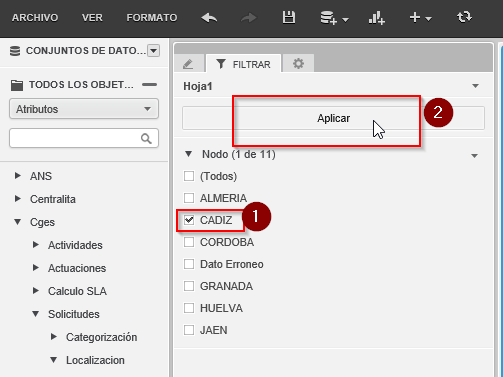Expand the Centralita tree node
Image resolution: width=503 pixels, height=377 pixels.
18,199
